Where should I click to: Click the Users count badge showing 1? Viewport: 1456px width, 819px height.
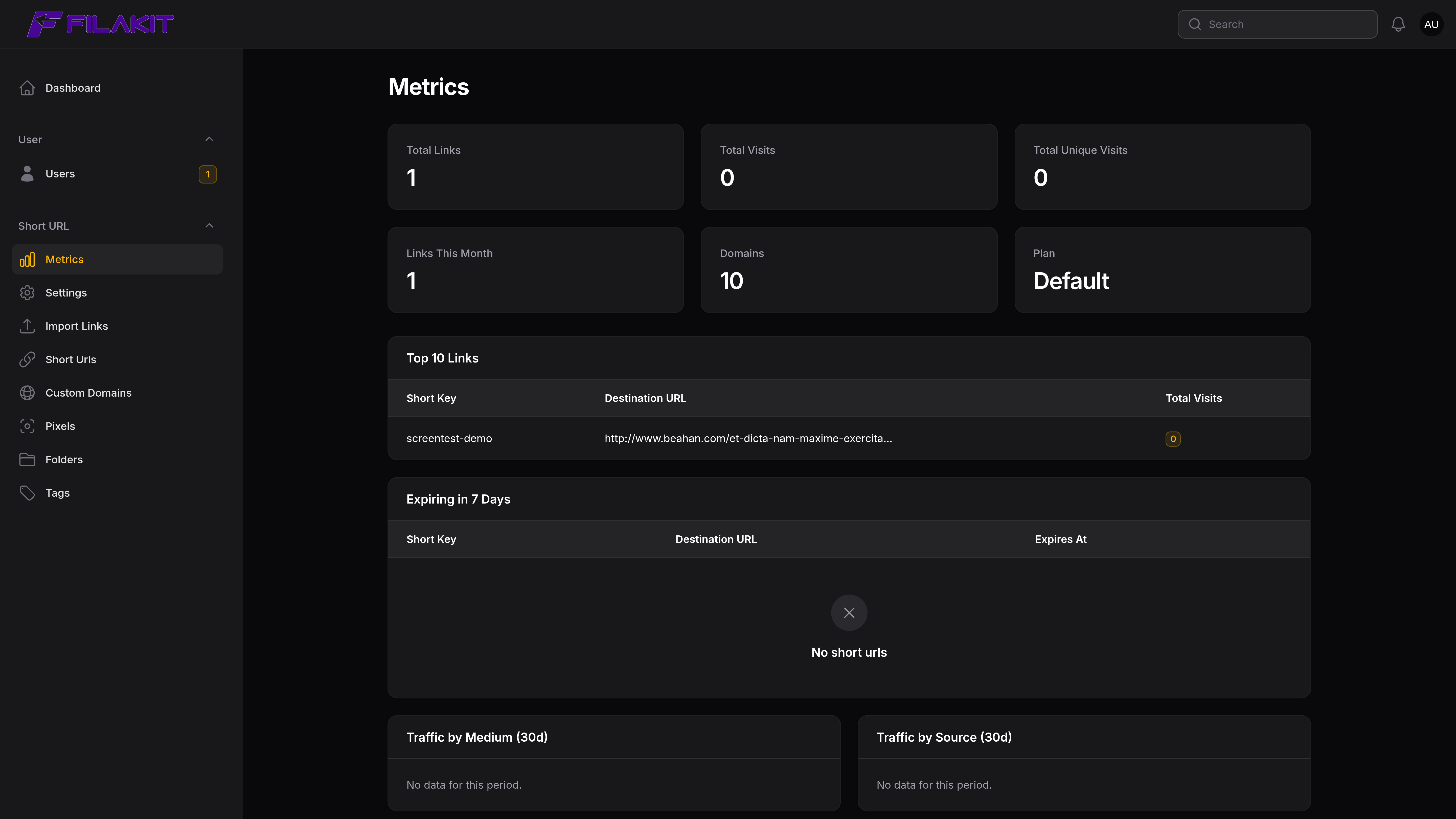click(208, 174)
